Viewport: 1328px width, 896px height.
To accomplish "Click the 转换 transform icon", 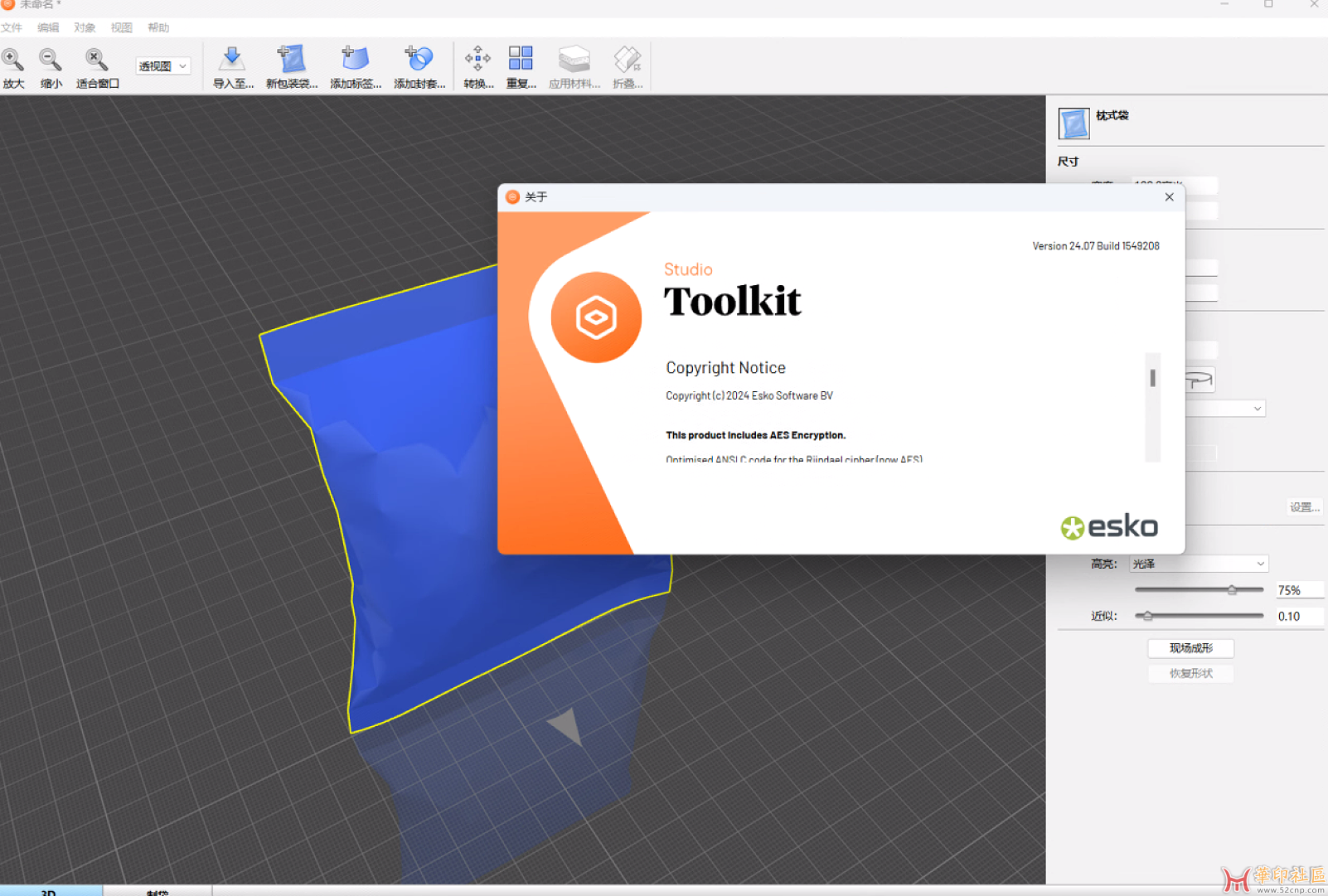I will point(477,59).
